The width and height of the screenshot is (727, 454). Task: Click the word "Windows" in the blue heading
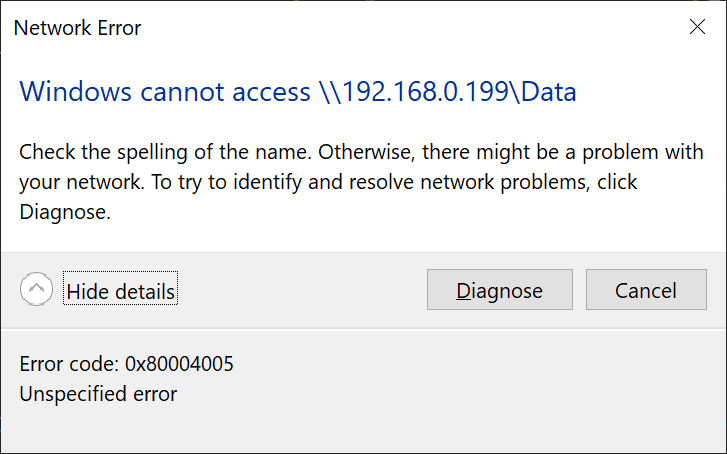[76, 91]
